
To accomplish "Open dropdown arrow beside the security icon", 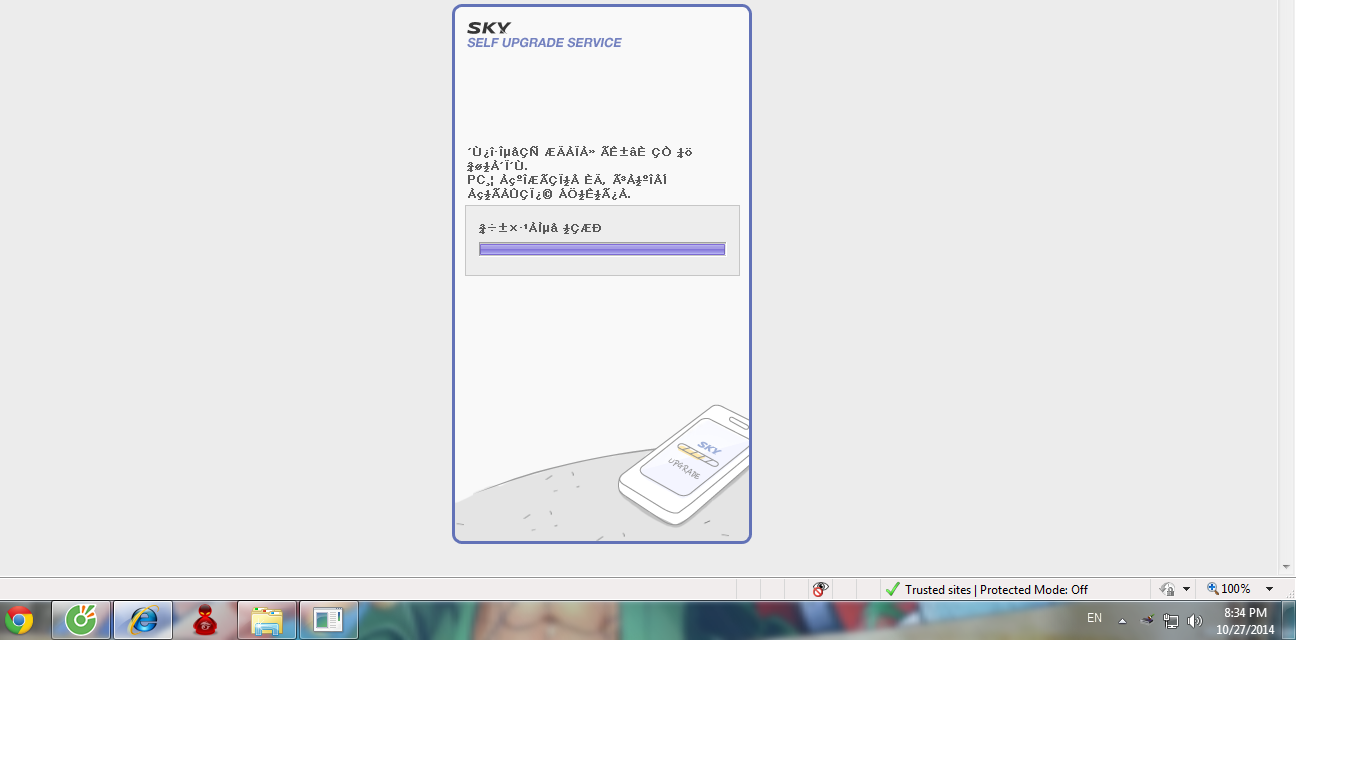I will click(x=1186, y=589).
